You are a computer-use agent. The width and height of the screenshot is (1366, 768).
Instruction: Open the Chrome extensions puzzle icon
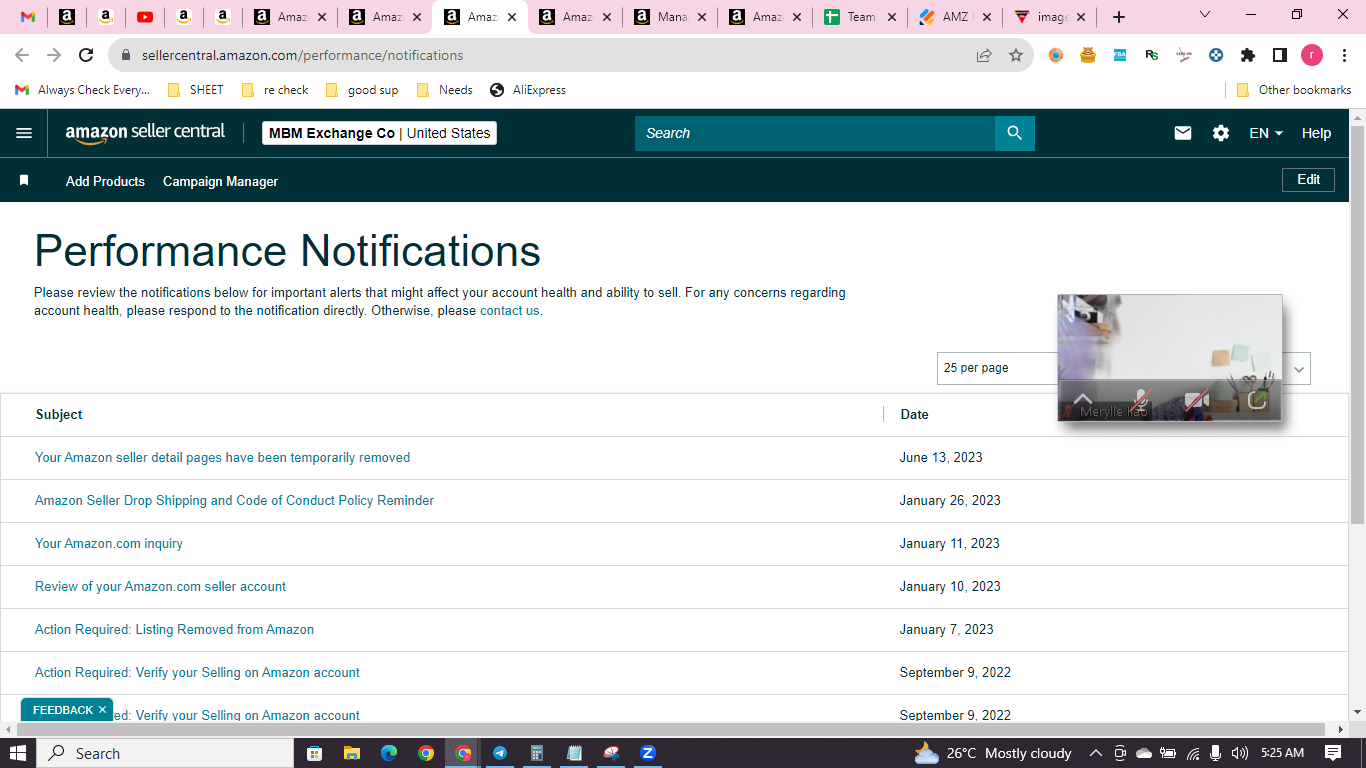(1248, 55)
